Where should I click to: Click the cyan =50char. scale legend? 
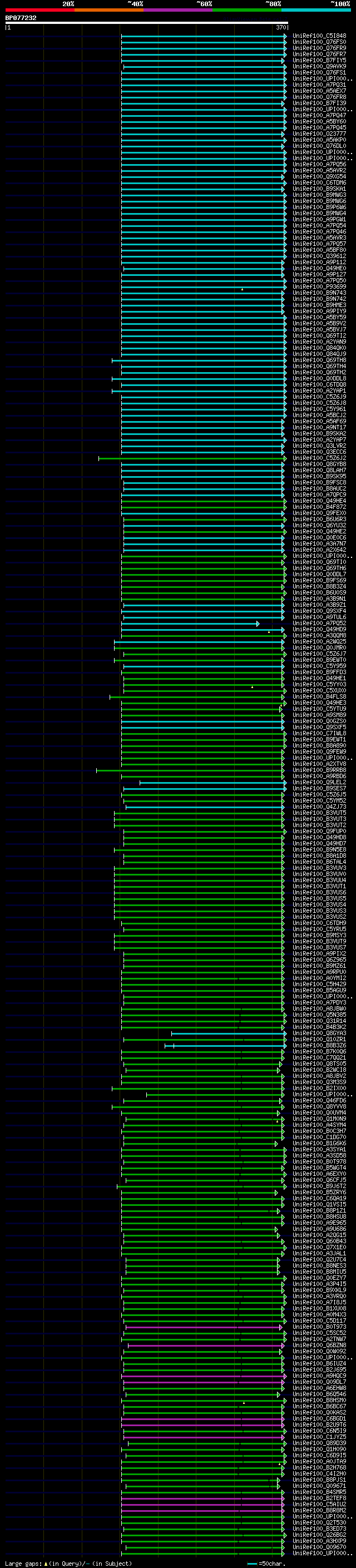266,1563
